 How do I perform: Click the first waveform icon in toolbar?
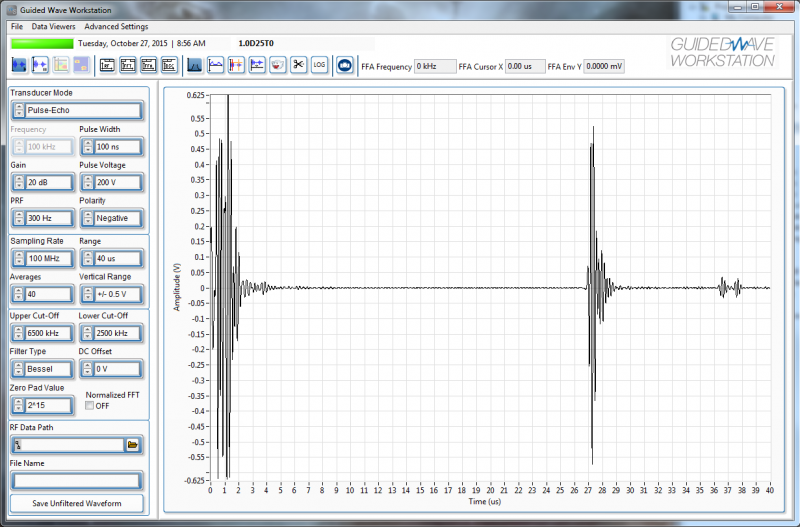20,65
